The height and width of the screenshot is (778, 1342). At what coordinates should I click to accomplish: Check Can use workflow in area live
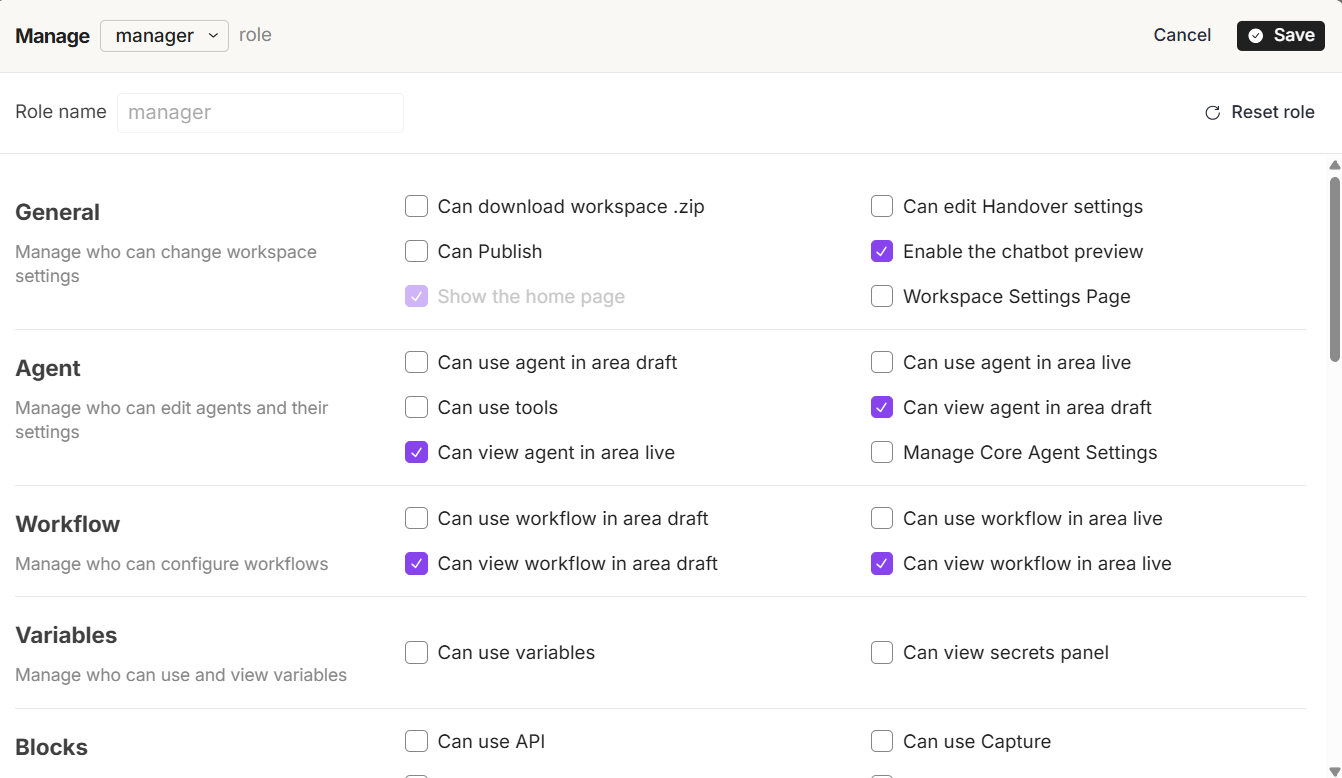(881, 519)
